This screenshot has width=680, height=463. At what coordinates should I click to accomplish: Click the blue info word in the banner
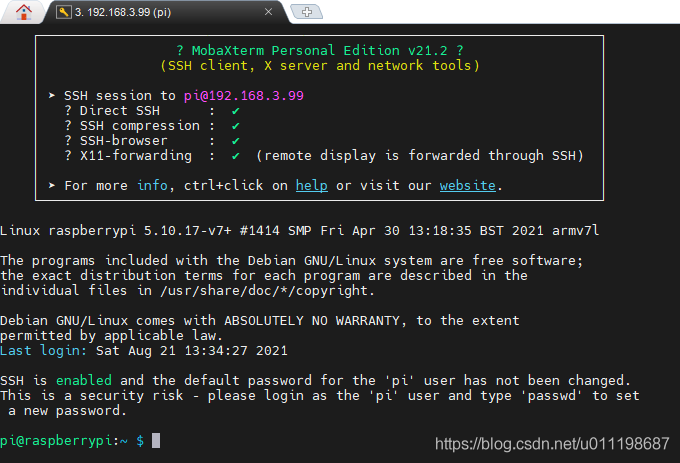tap(152, 186)
